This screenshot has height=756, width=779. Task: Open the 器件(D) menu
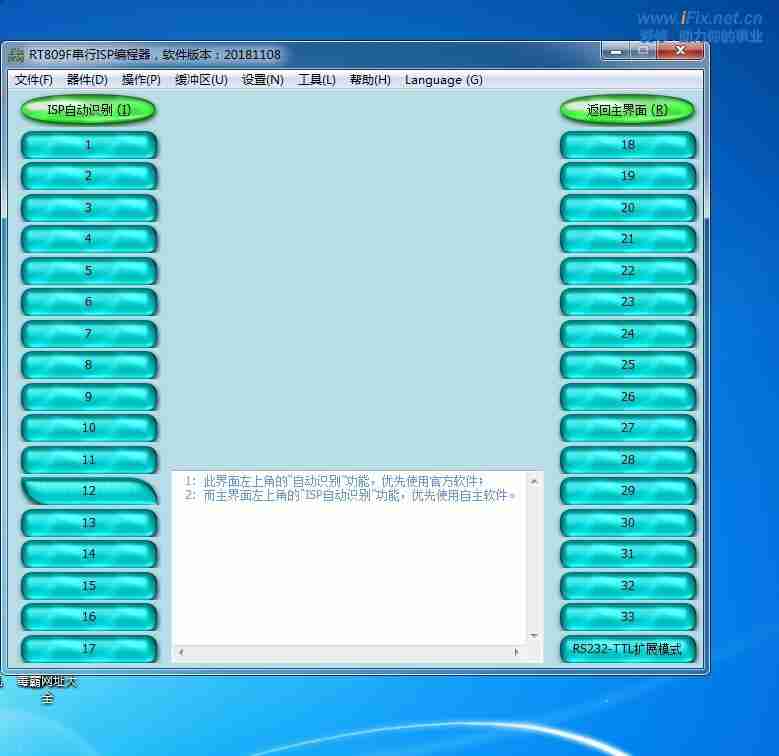pos(87,80)
